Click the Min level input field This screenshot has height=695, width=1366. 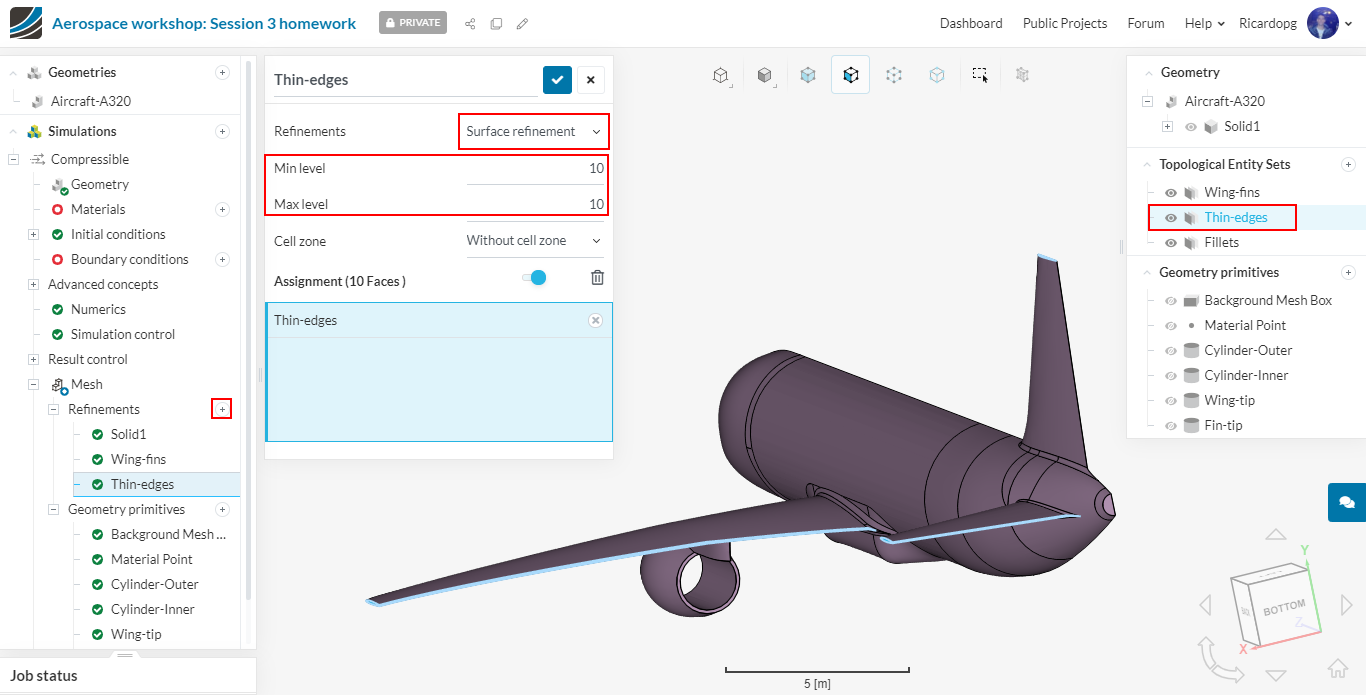click(x=535, y=169)
